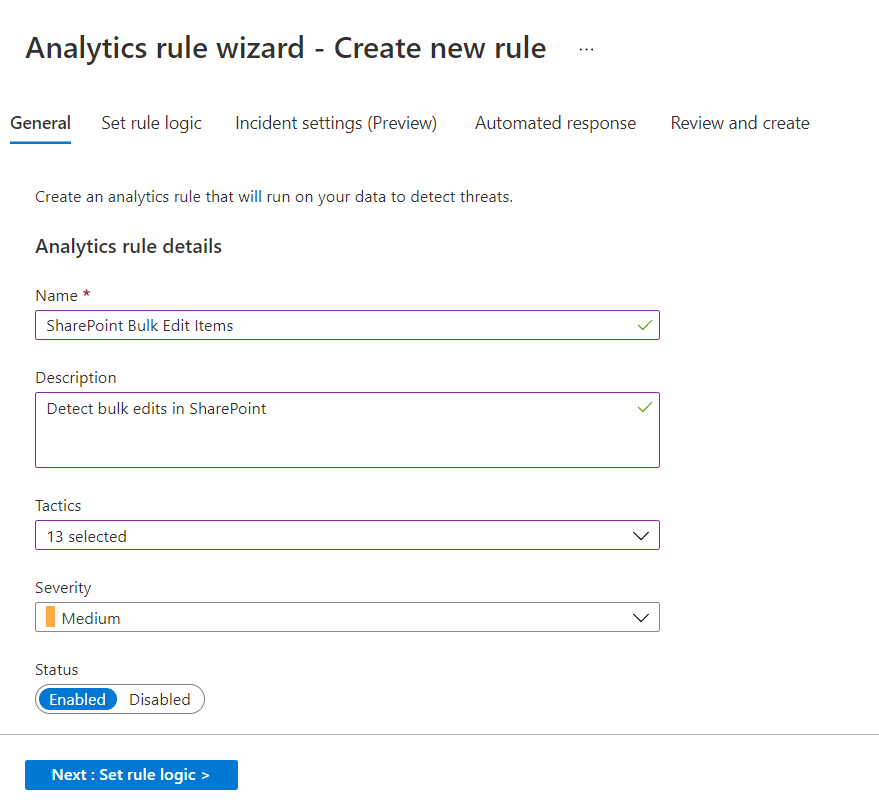Jump to the Review and create tab
This screenshot has height=809, width=879.
(740, 123)
